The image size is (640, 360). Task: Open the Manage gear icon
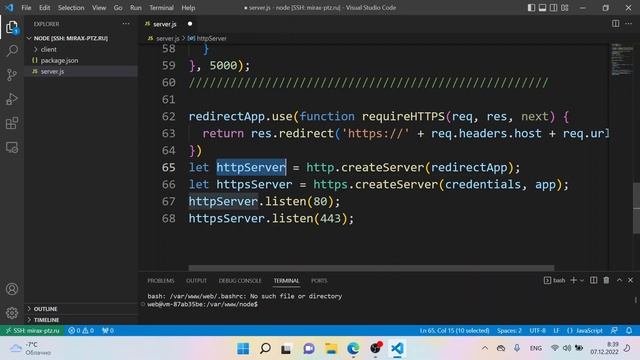pyautogui.click(x=12, y=313)
